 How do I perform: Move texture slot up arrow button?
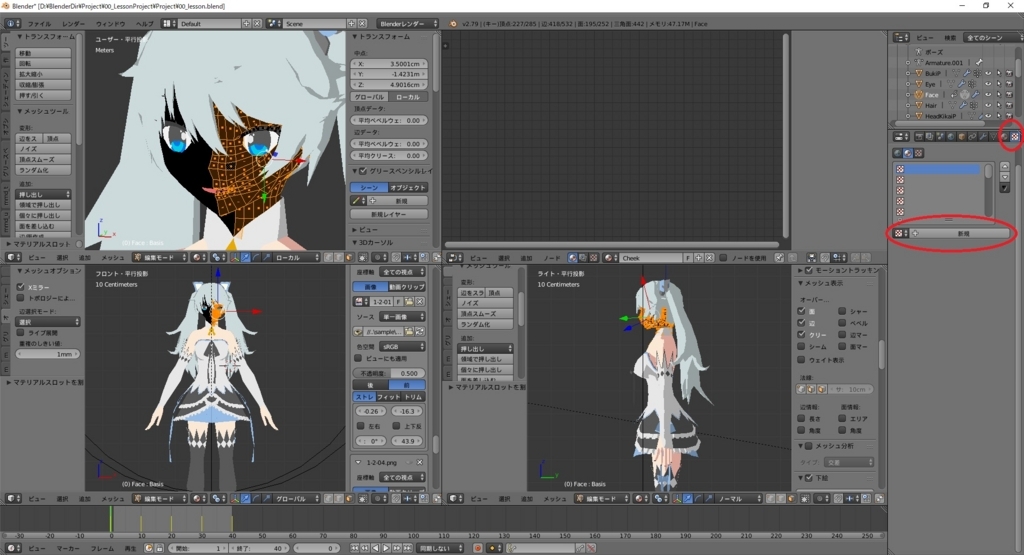(1004, 166)
